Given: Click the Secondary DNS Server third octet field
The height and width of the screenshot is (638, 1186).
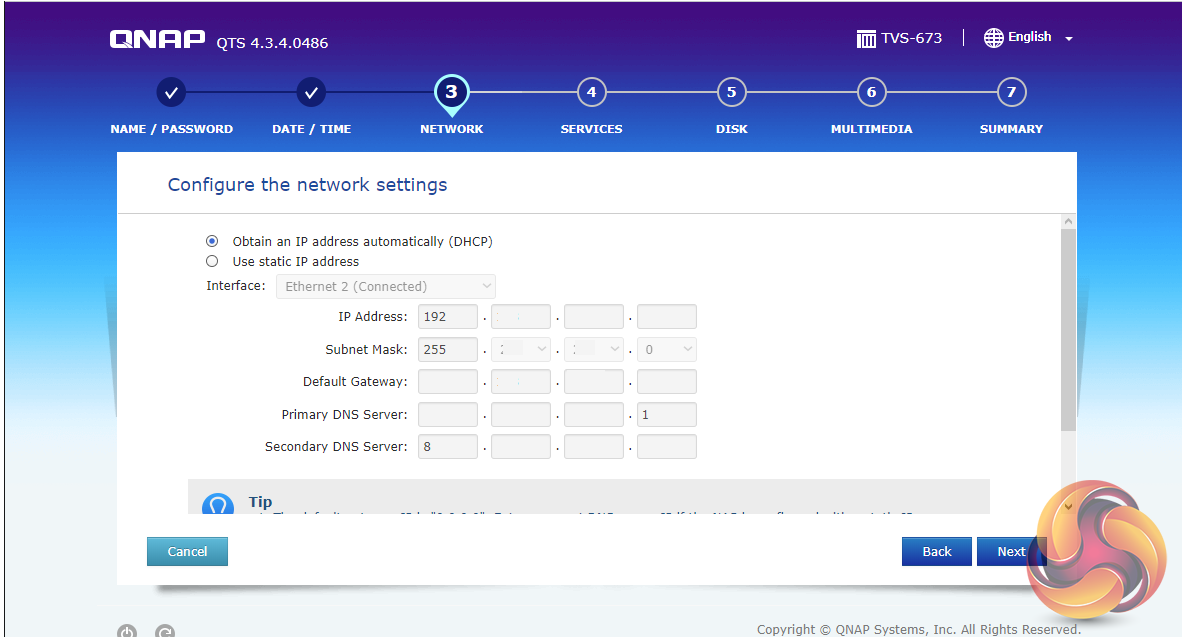Looking at the screenshot, I should [594, 447].
